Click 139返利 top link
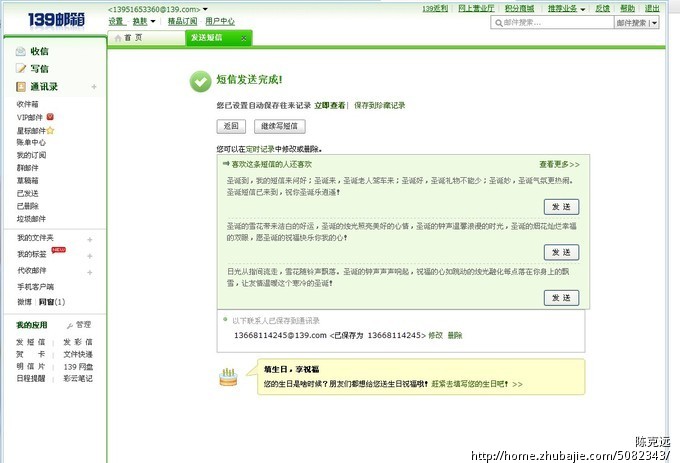The height and width of the screenshot is (463, 680). coord(435,8)
